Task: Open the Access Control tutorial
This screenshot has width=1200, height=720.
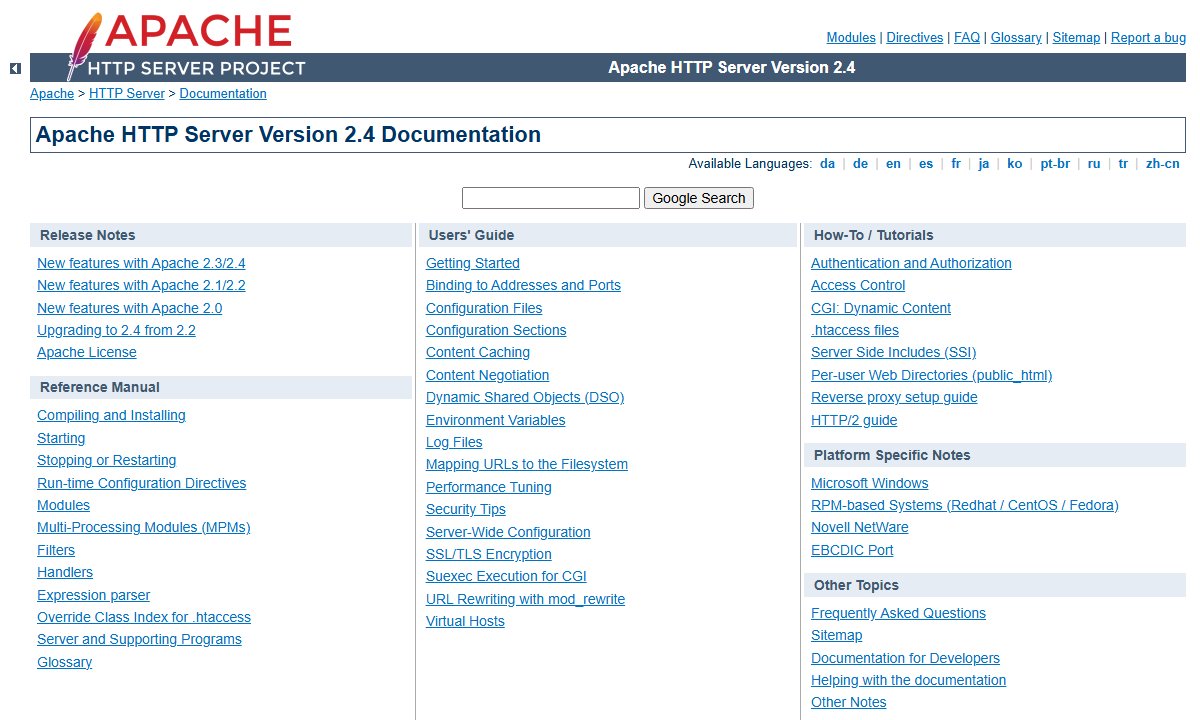Action: click(858, 286)
